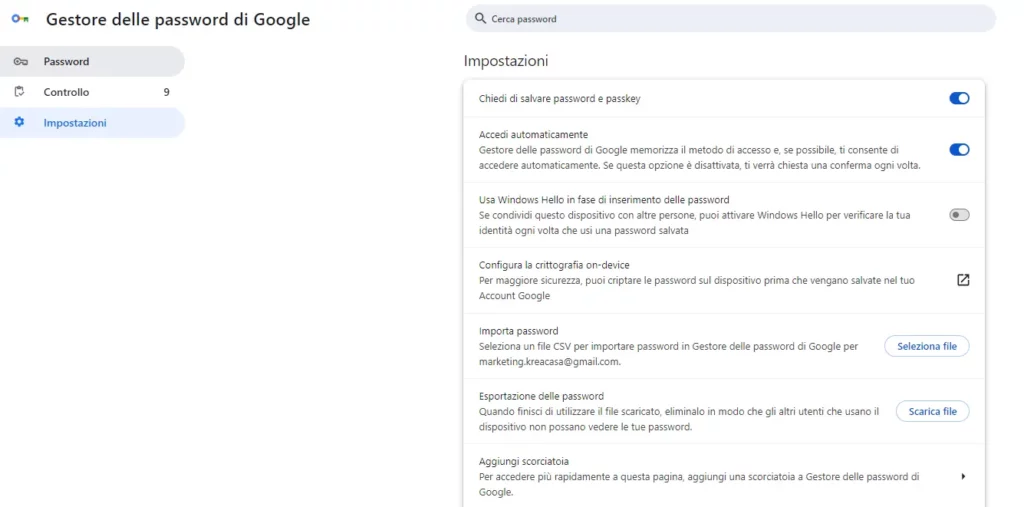1024x507 pixels.
Task: Enable the Usa Windows Hello switch
Action: click(959, 215)
